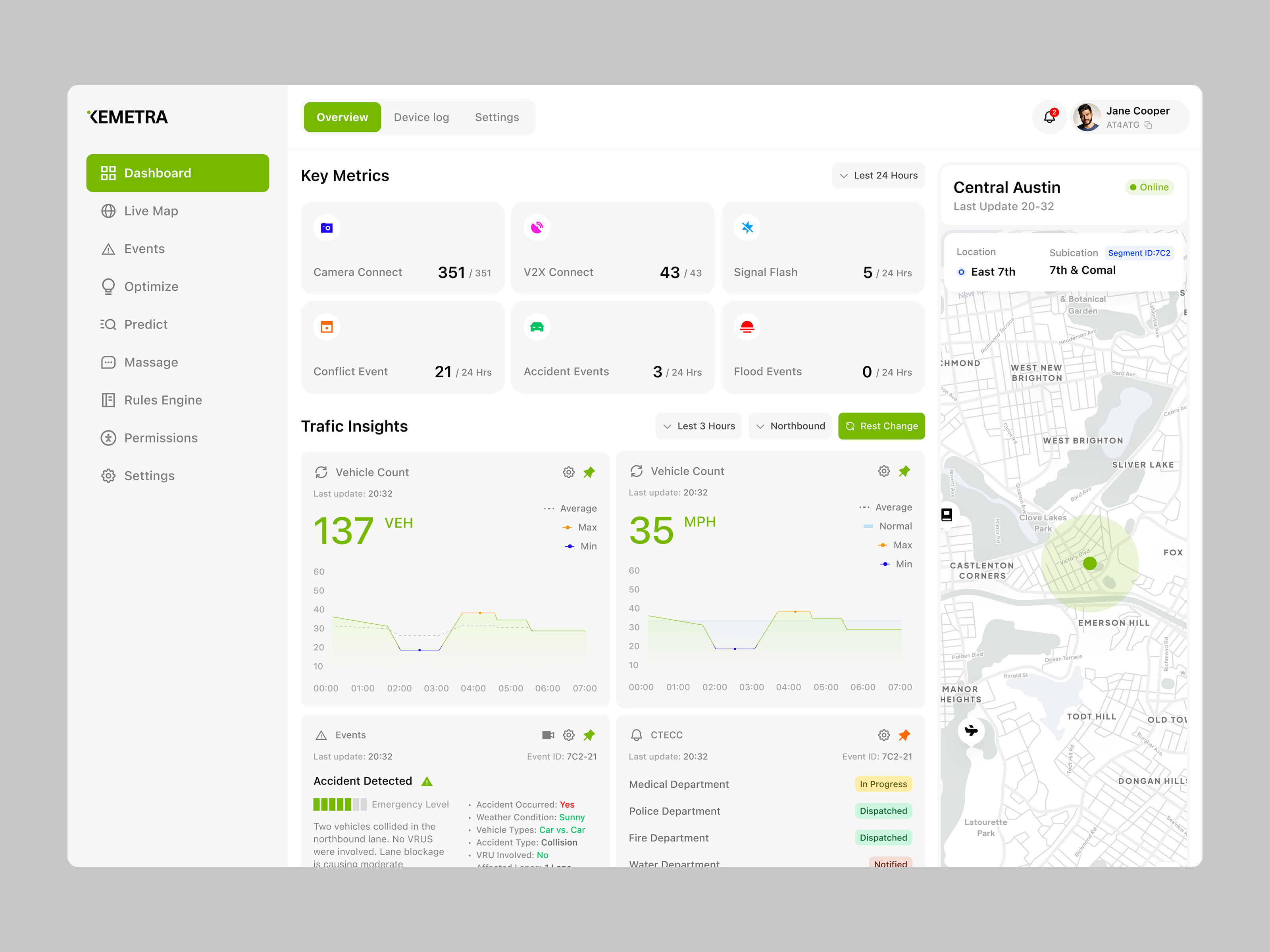Open Jane Cooper profile
Screen dimensions: 1270x952
(x=1130, y=118)
